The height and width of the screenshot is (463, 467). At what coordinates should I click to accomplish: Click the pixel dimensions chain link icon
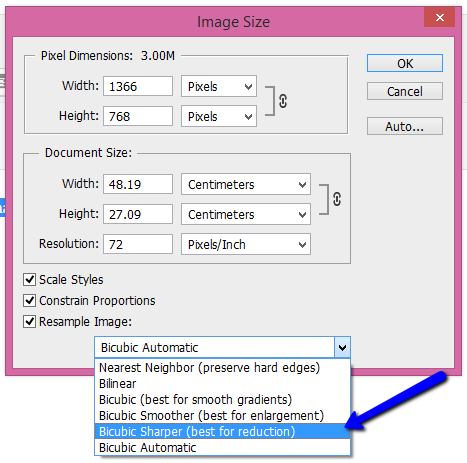pyautogui.click(x=283, y=101)
